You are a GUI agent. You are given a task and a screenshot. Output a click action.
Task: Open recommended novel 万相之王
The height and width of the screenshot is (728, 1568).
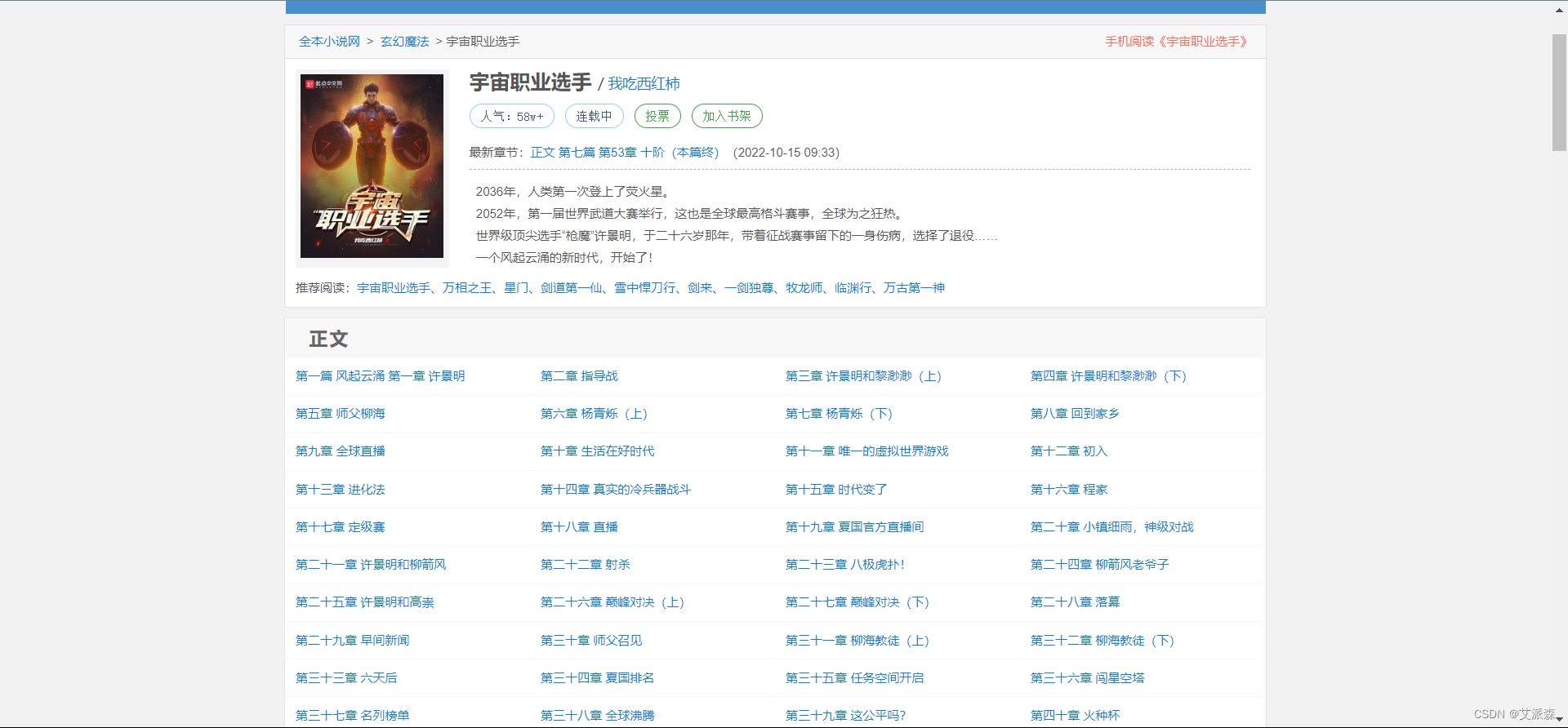[x=467, y=288]
